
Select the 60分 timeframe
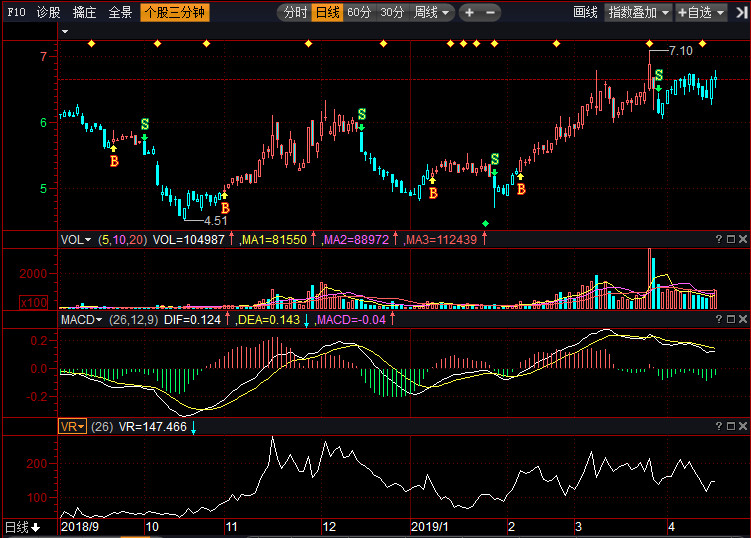(359, 13)
